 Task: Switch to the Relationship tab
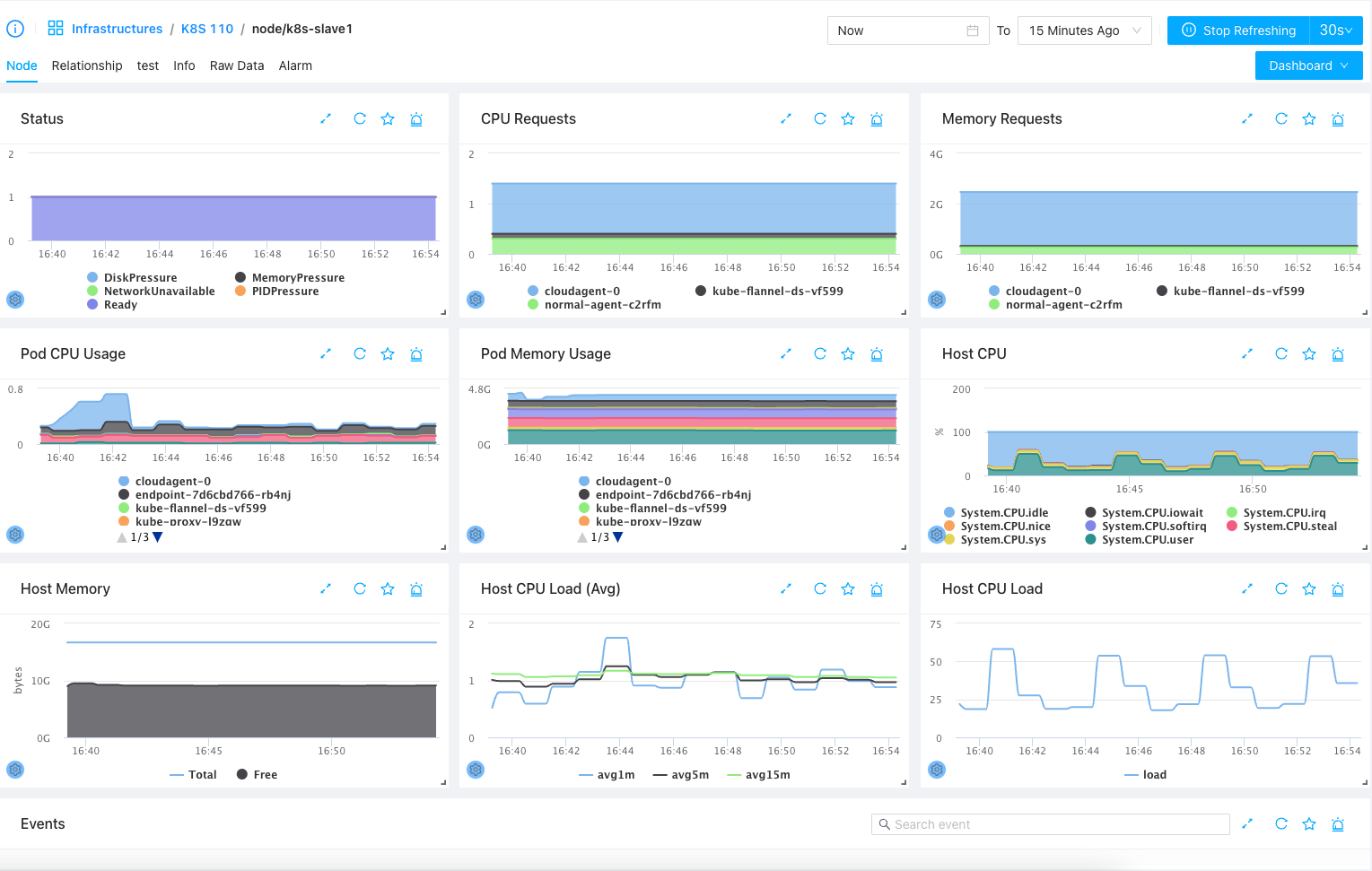[x=87, y=65]
